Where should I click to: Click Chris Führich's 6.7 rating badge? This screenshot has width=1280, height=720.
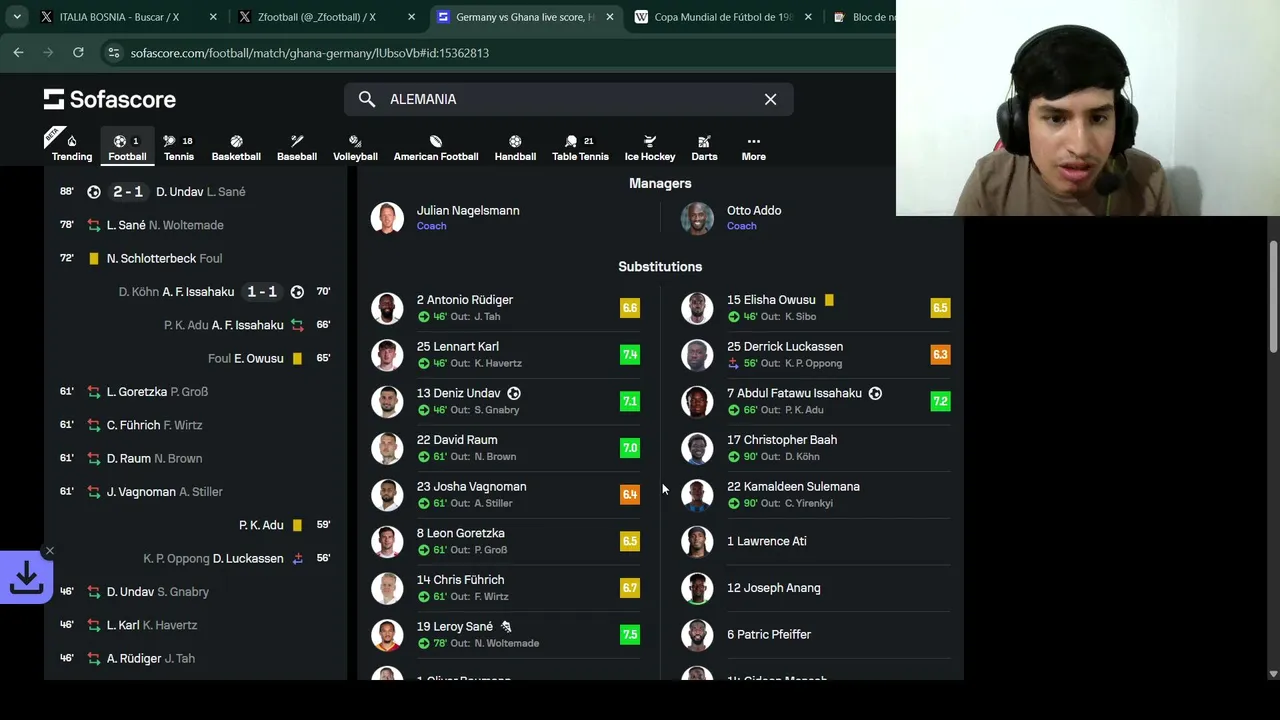(629, 588)
